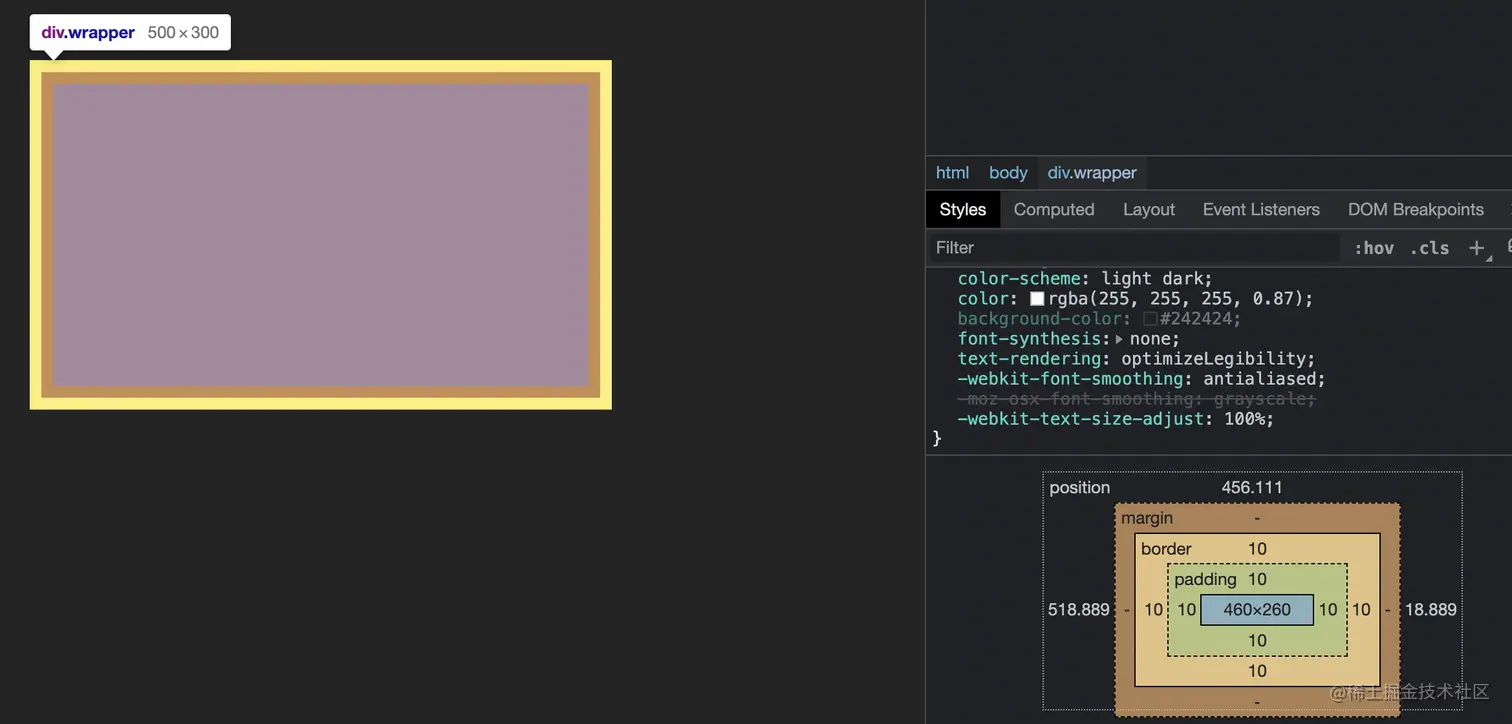Image resolution: width=1512 pixels, height=724 pixels.
Task: Click the plus icon for new style rule
Action: click(1476, 248)
